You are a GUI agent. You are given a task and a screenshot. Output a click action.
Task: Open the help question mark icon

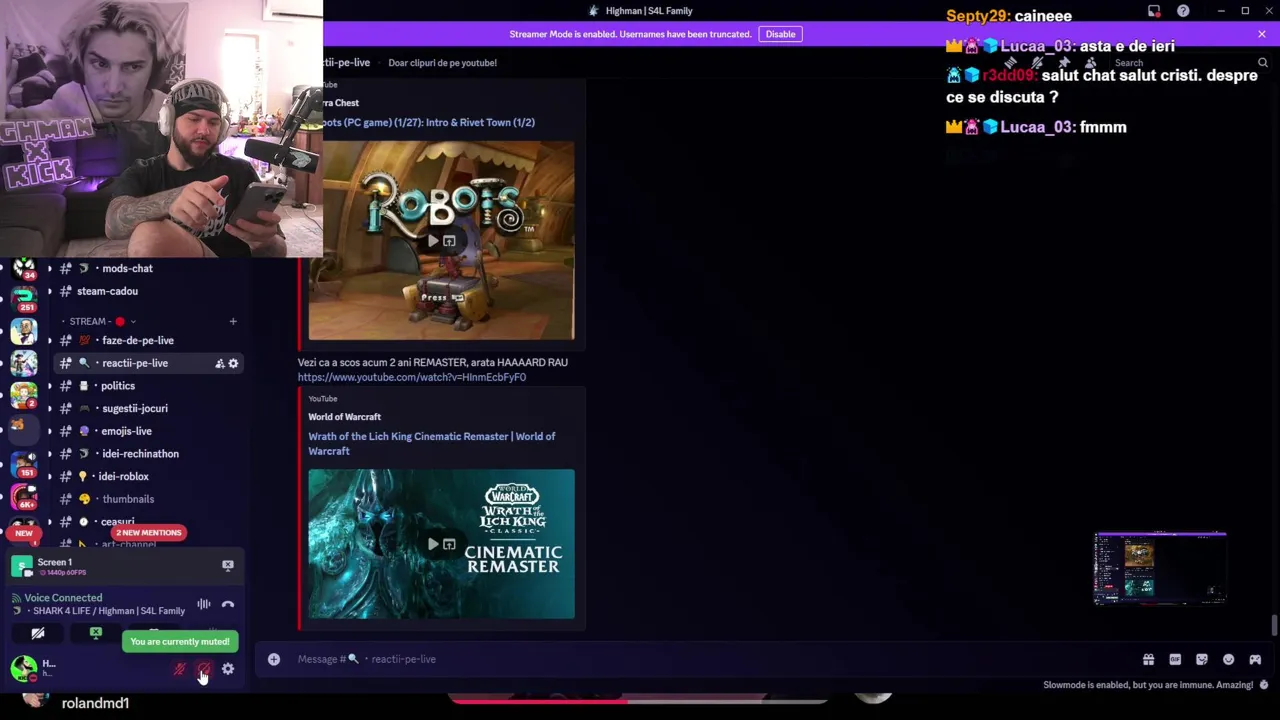1183,11
